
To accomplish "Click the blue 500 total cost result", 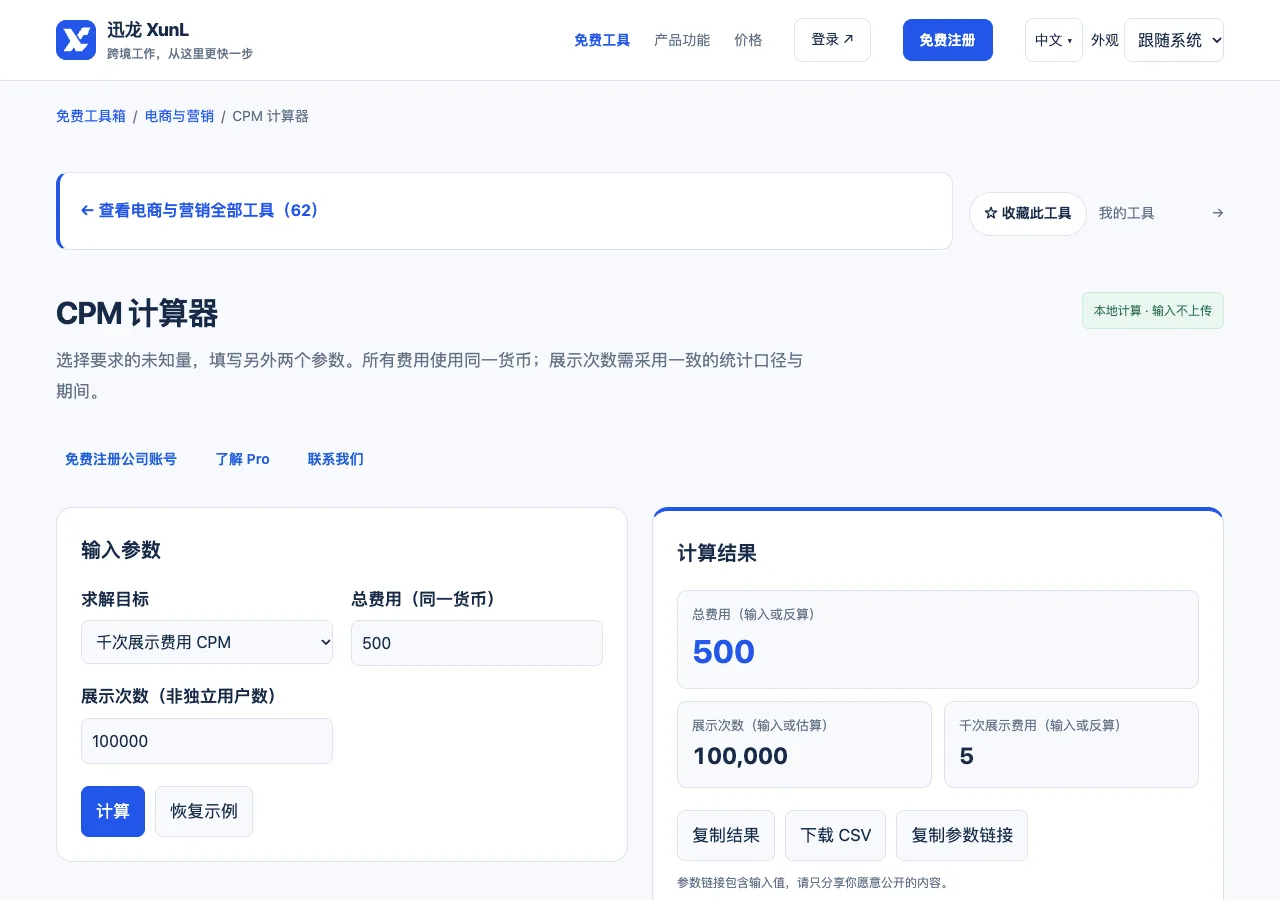I will (724, 652).
